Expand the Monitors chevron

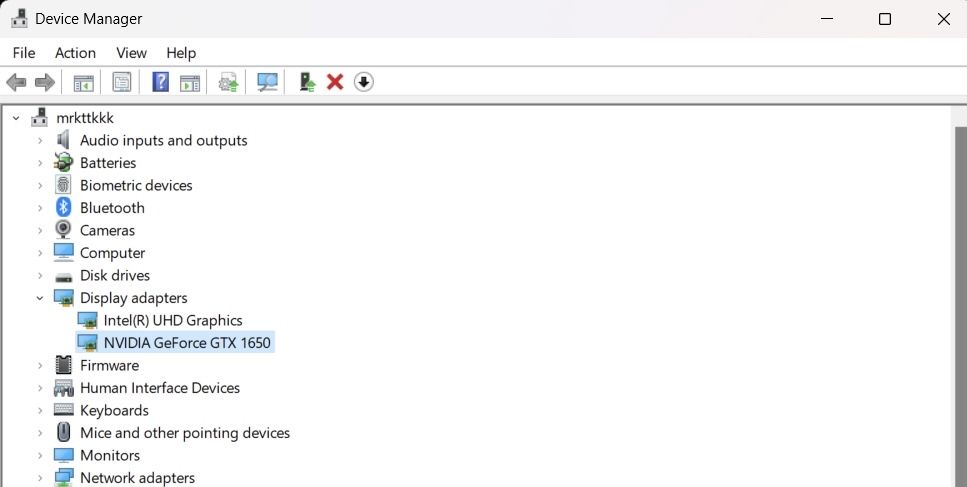(x=39, y=456)
